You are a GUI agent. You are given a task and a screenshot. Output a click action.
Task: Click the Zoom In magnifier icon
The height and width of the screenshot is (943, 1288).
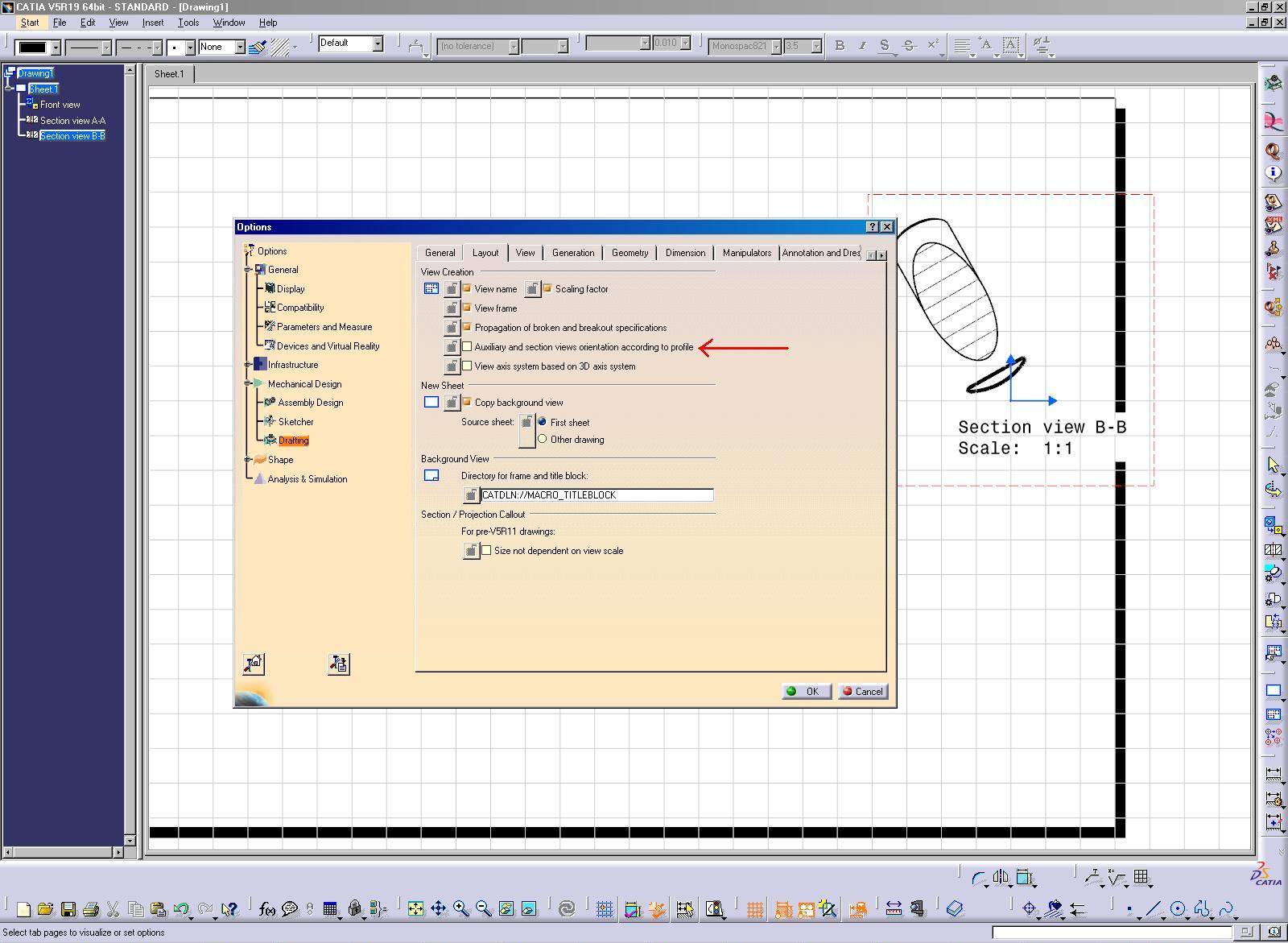click(x=461, y=909)
